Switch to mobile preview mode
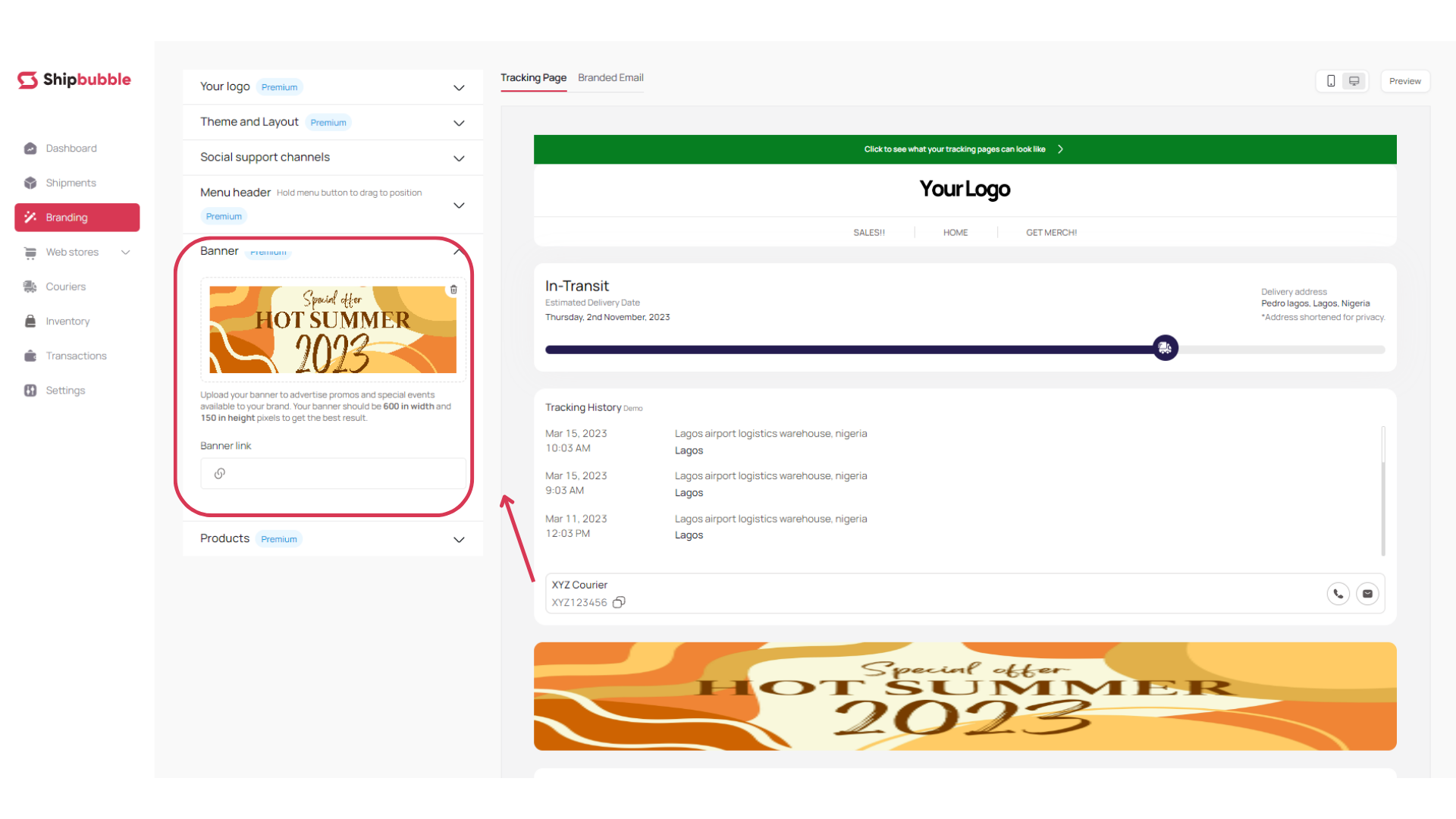1456x819 pixels. coord(1330,81)
